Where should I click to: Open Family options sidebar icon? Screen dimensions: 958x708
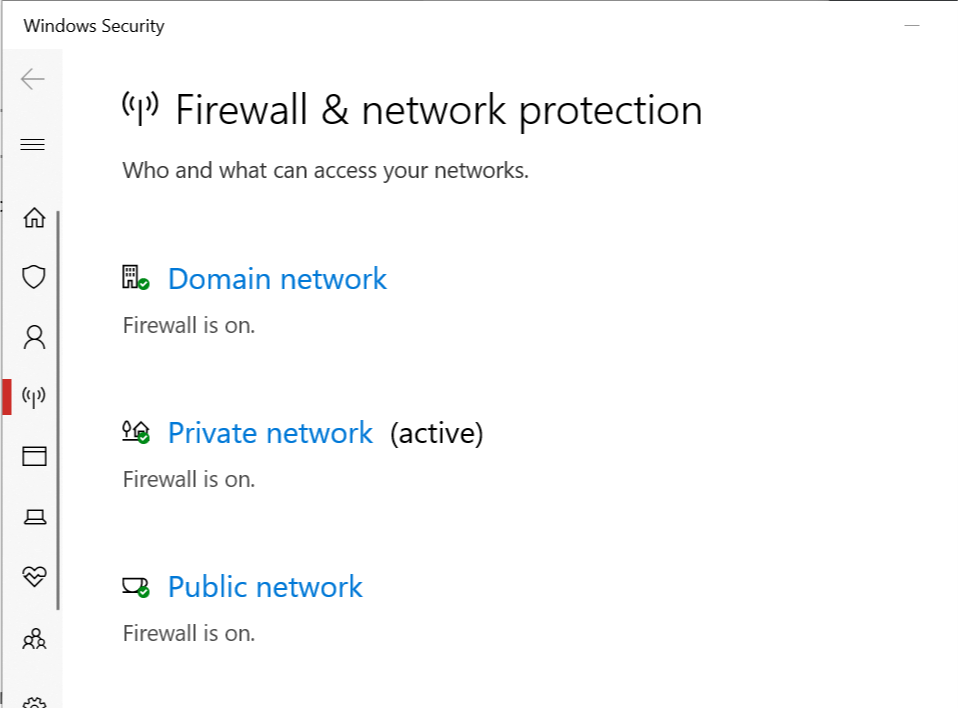pyautogui.click(x=34, y=637)
